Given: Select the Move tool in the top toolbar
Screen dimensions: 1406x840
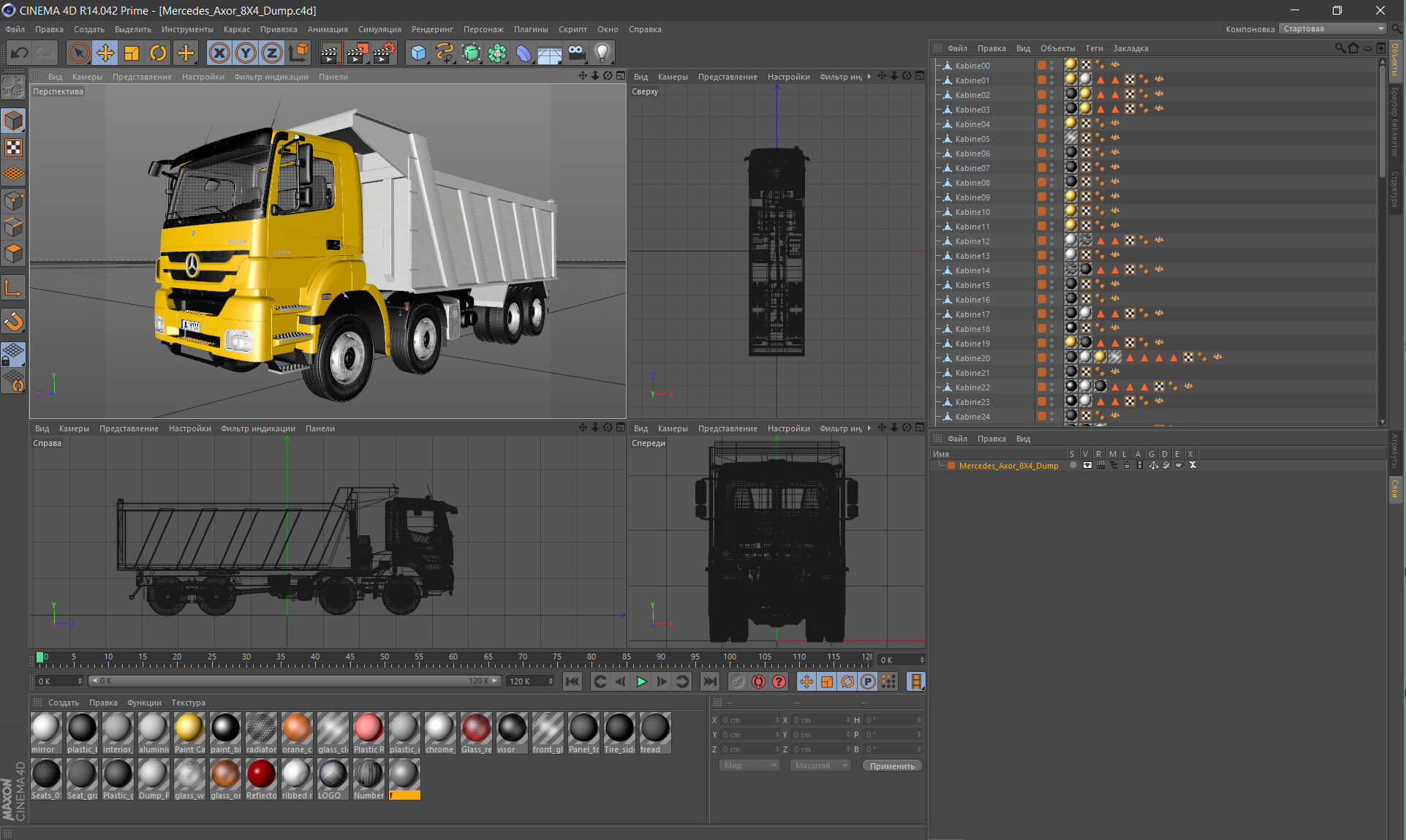Looking at the screenshot, I should tap(105, 53).
